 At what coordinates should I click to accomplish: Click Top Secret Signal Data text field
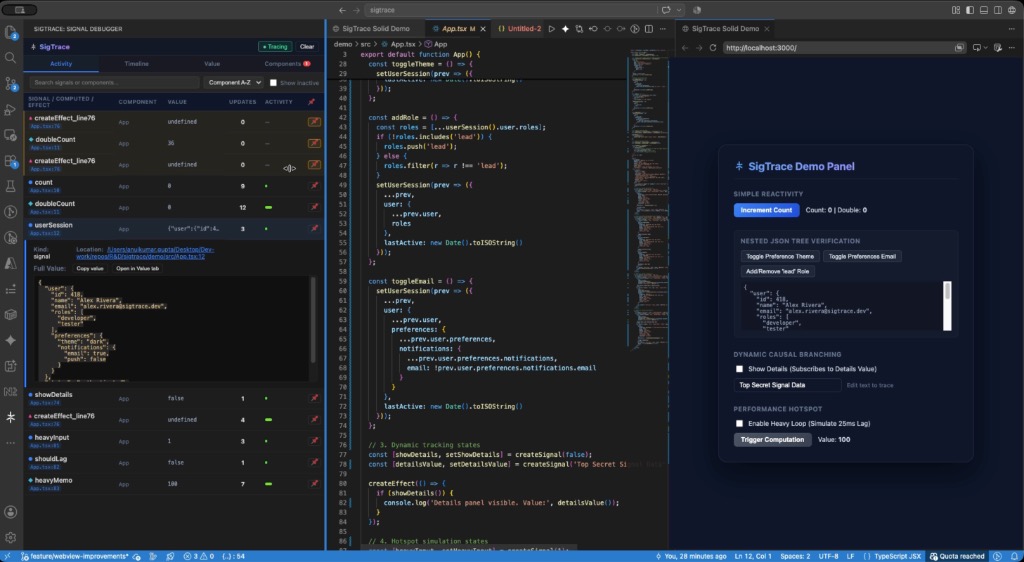[788, 385]
